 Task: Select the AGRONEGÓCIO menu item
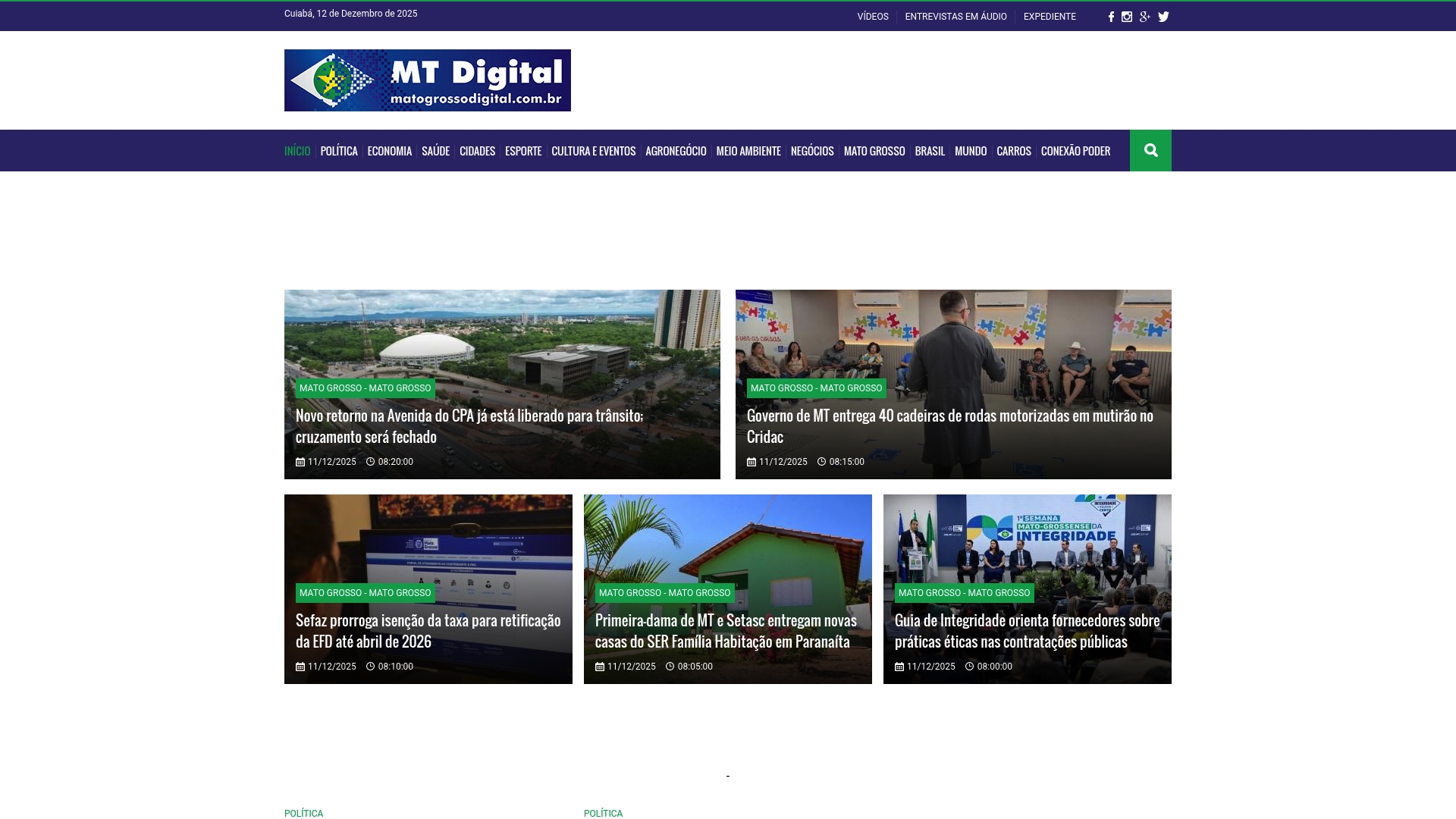coord(675,150)
